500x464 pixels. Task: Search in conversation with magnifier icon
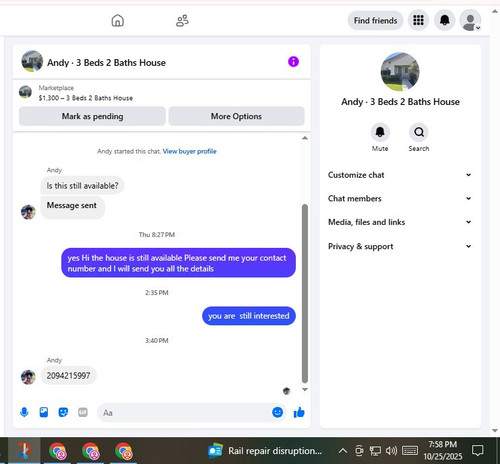pos(419,132)
